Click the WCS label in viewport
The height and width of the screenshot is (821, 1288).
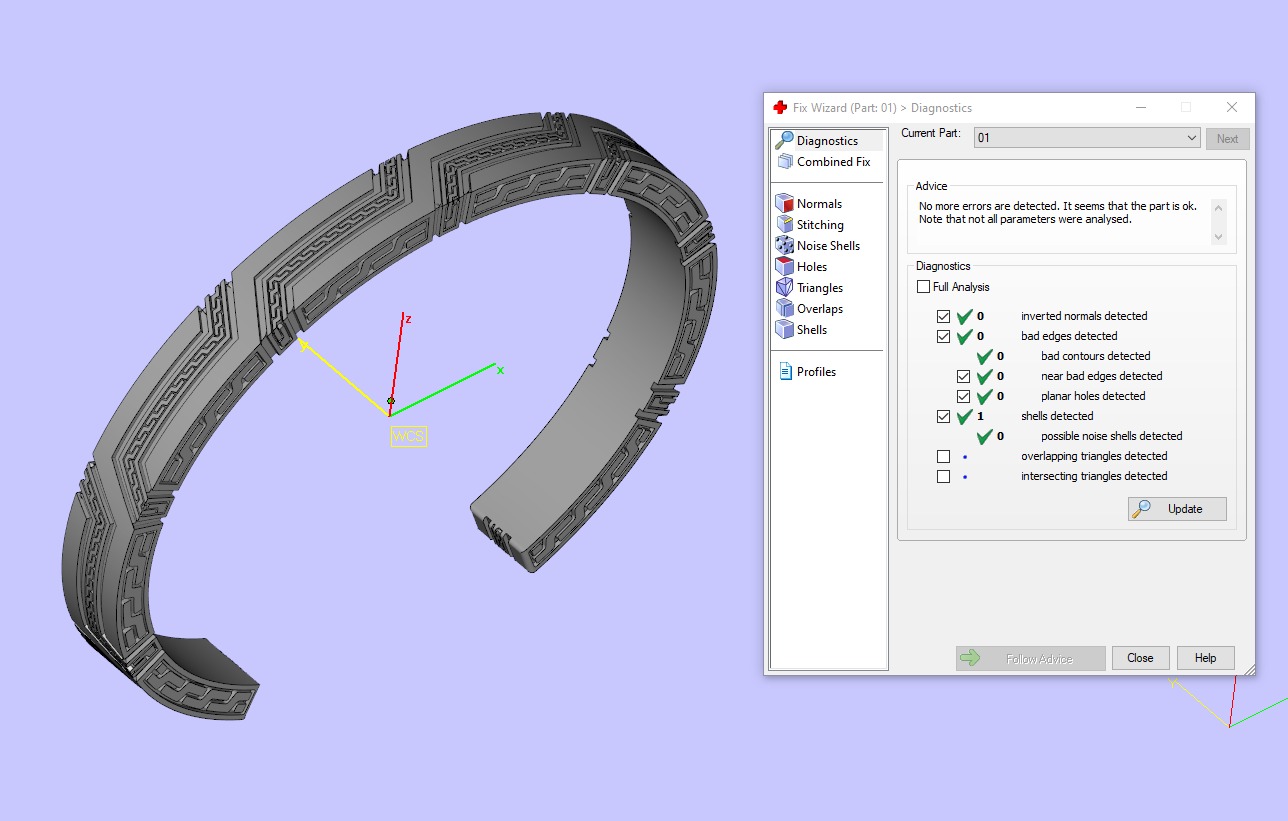[408, 437]
